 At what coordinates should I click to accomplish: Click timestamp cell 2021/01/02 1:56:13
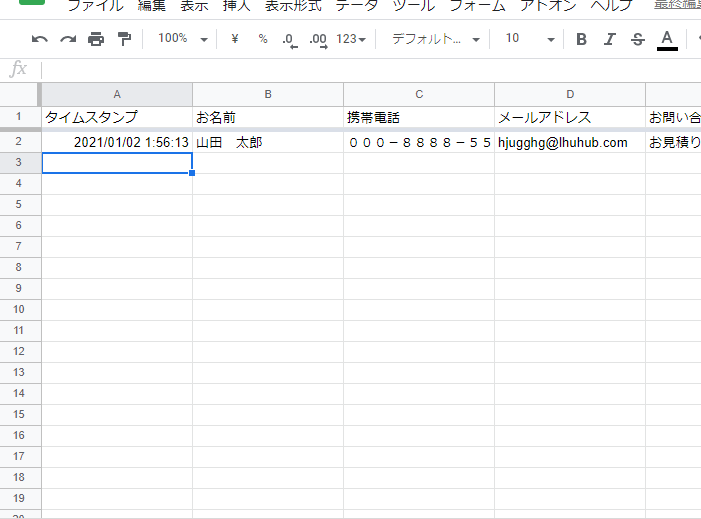pyautogui.click(x=117, y=142)
